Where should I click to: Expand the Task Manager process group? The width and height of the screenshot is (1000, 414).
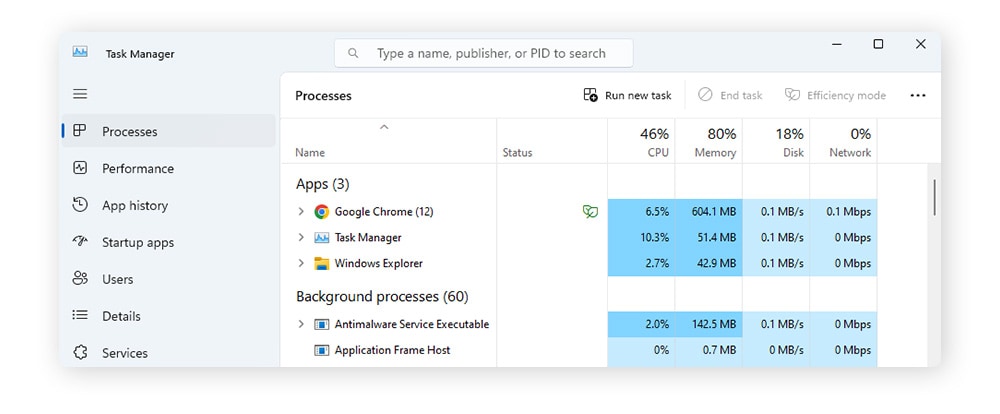coord(301,237)
